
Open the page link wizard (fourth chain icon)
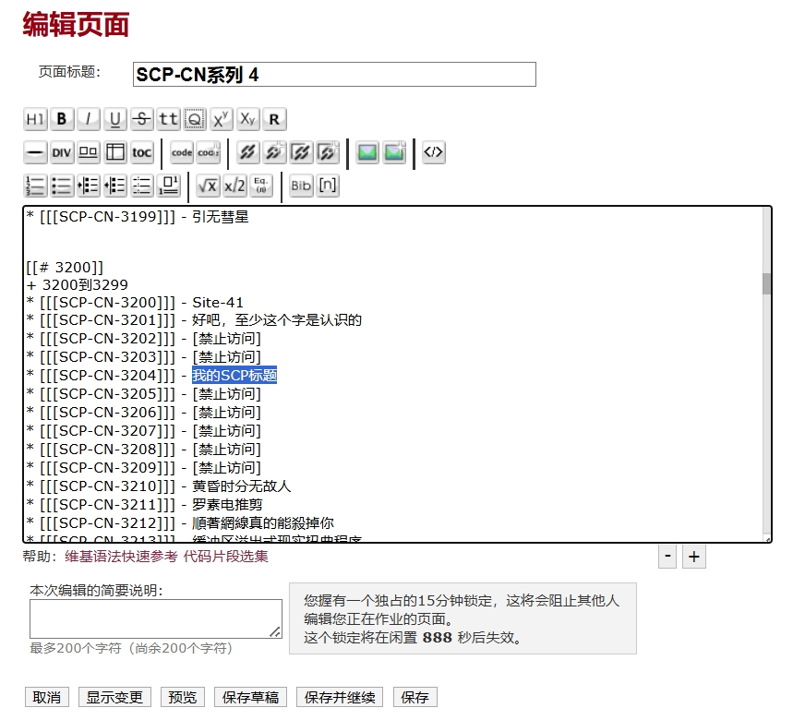[x=328, y=152]
